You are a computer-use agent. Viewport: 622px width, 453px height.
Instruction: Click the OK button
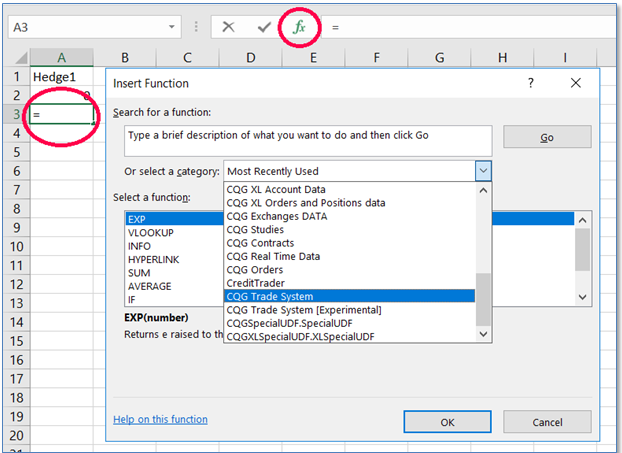click(447, 422)
